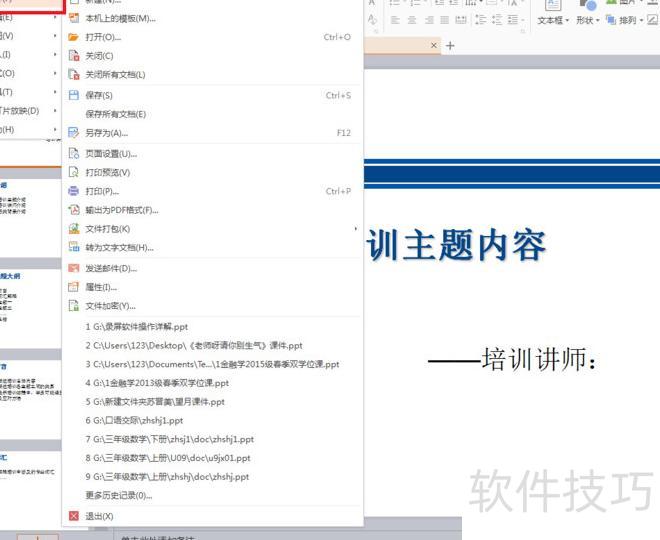
Task: Click the 打印预览(V) print preview icon
Action: click(74, 172)
